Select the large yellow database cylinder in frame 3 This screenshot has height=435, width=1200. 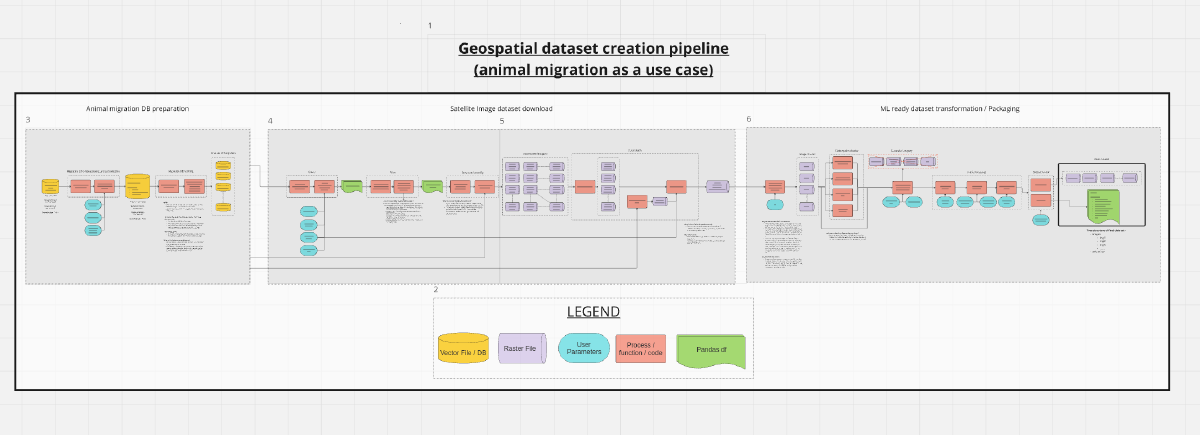pos(137,187)
